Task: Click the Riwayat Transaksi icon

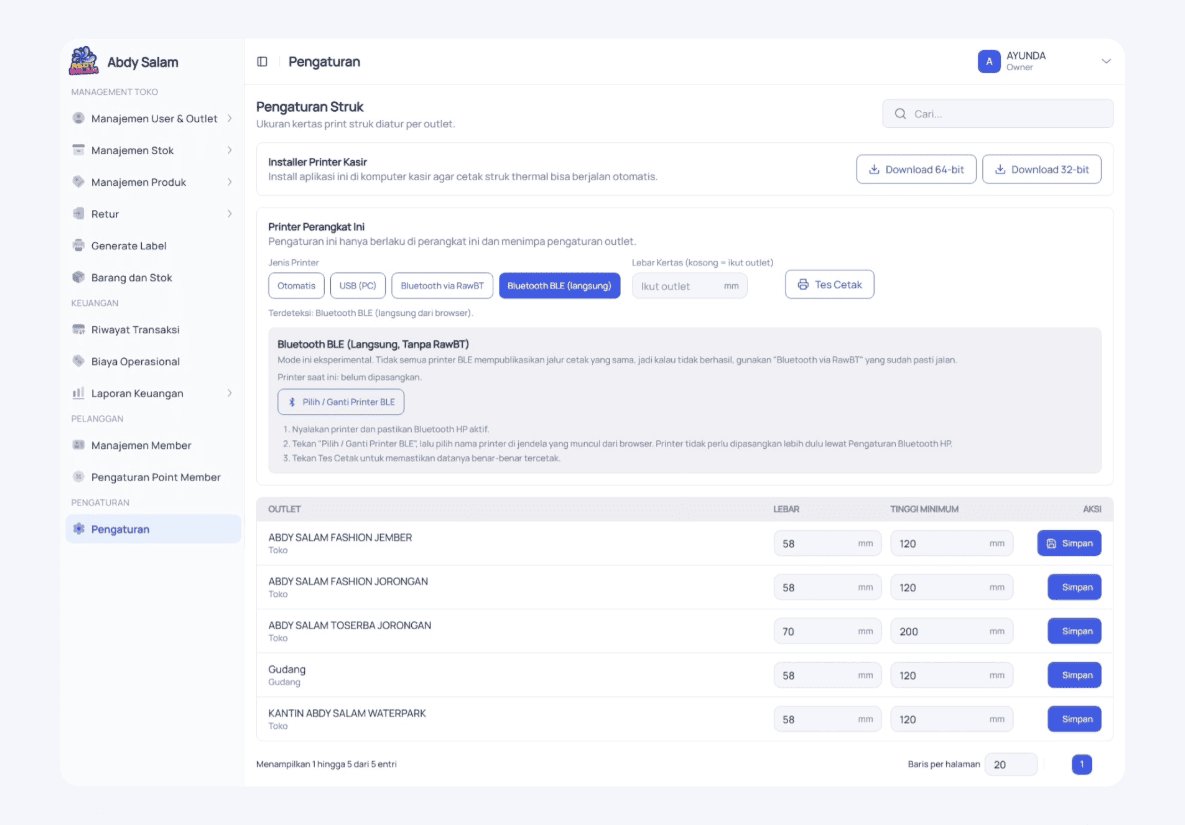Action: [x=79, y=329]
